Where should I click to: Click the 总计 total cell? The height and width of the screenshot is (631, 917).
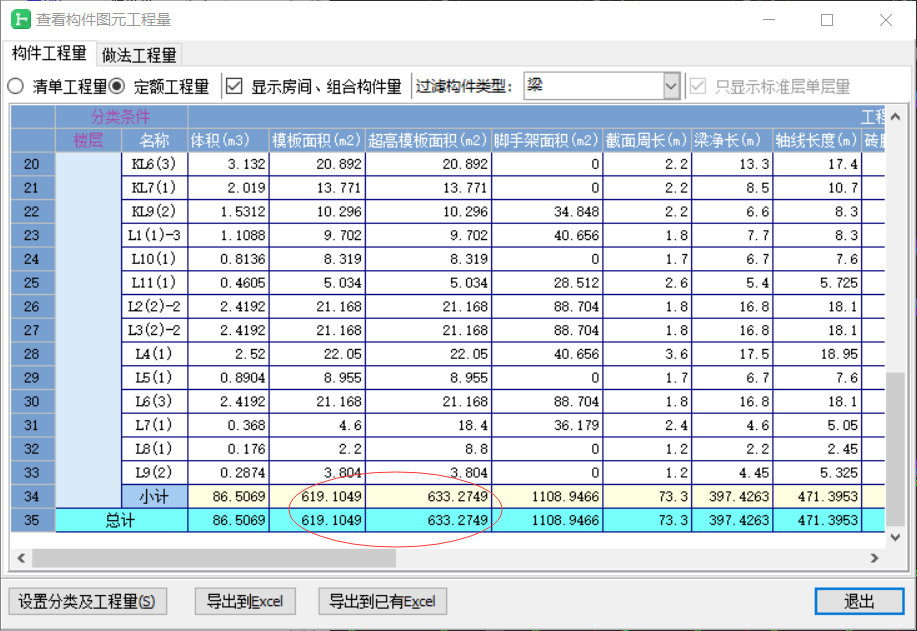[121, 520]
